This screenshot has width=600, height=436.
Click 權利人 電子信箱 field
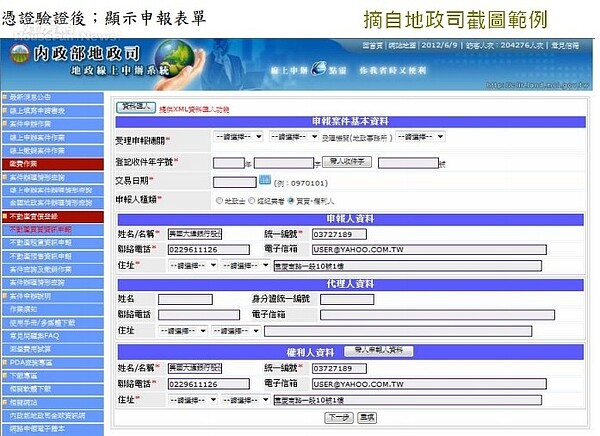[x=429, y=384]
